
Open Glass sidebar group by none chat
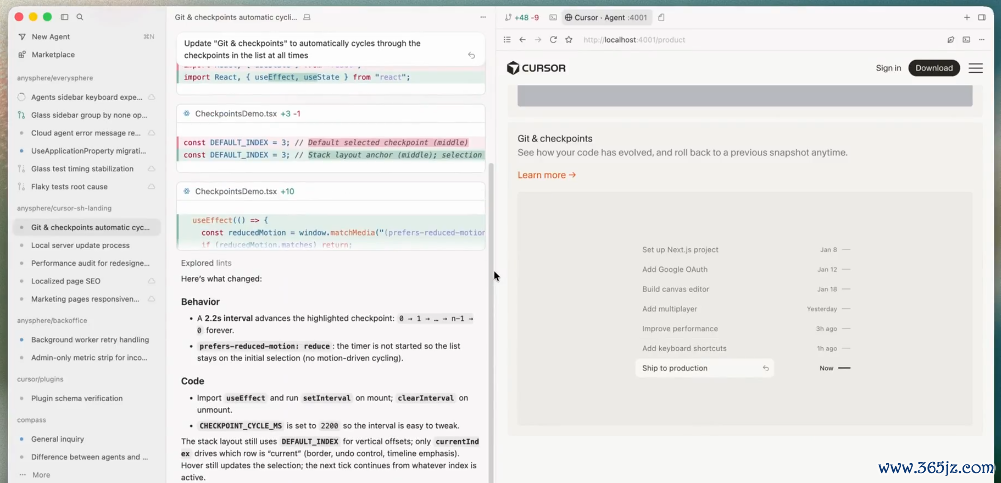coord(87,115)
